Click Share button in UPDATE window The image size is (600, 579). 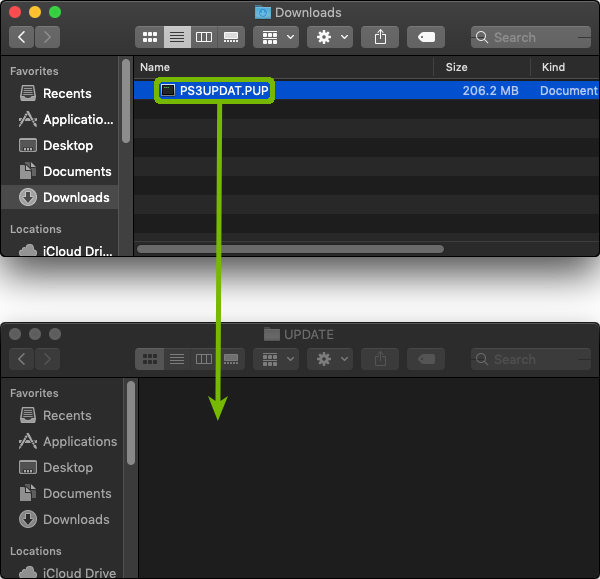[380, 359]
